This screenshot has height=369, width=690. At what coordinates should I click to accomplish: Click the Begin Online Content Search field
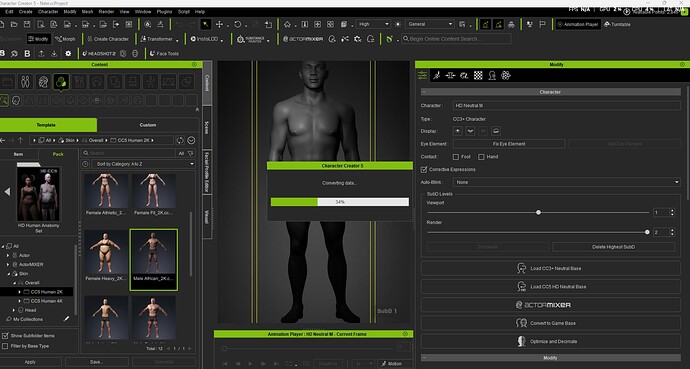[x=456, y=39]
